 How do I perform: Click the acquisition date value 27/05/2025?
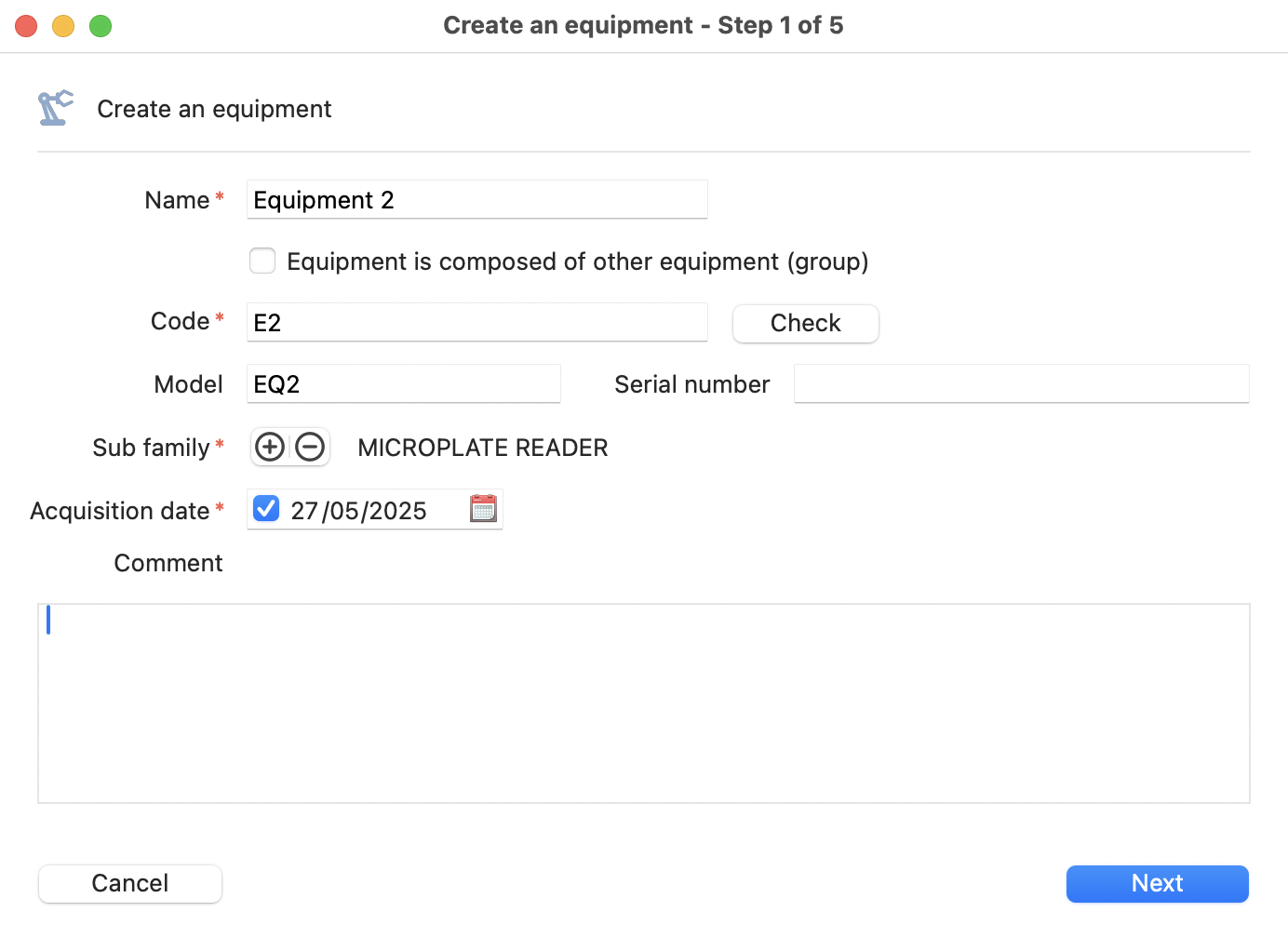[358, 511]
